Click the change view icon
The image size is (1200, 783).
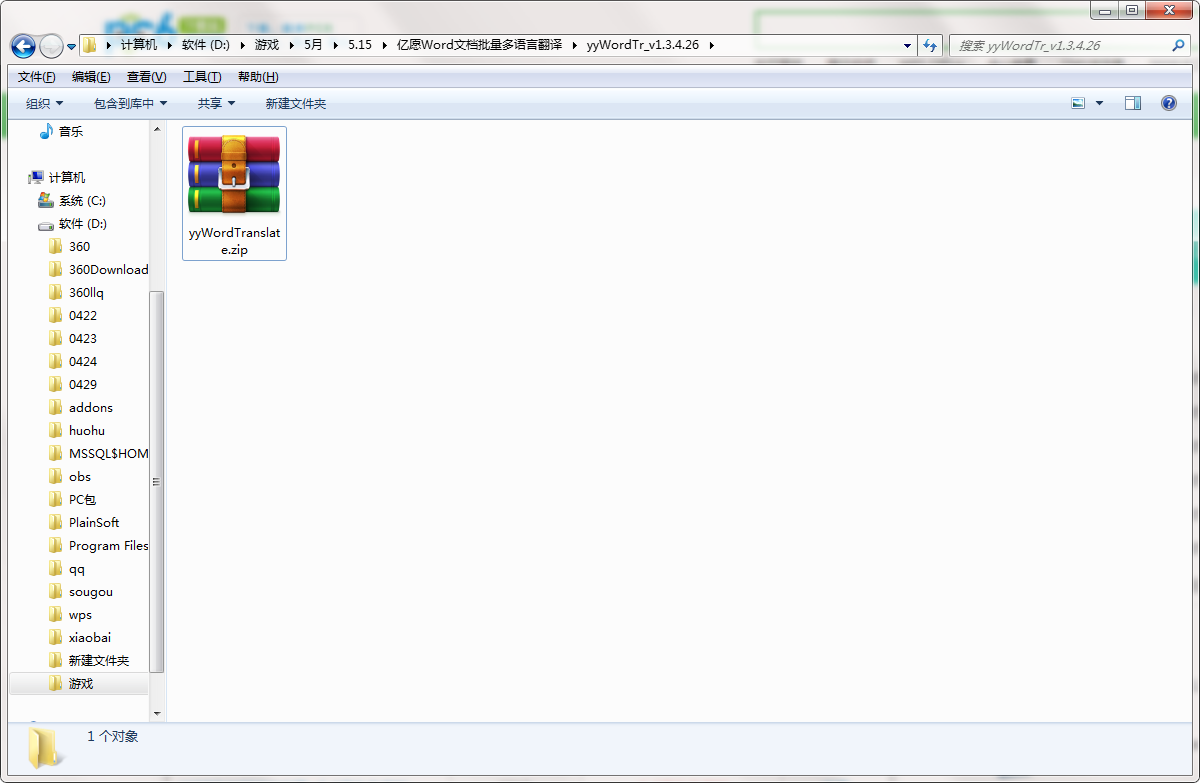tap(1078, 103)
